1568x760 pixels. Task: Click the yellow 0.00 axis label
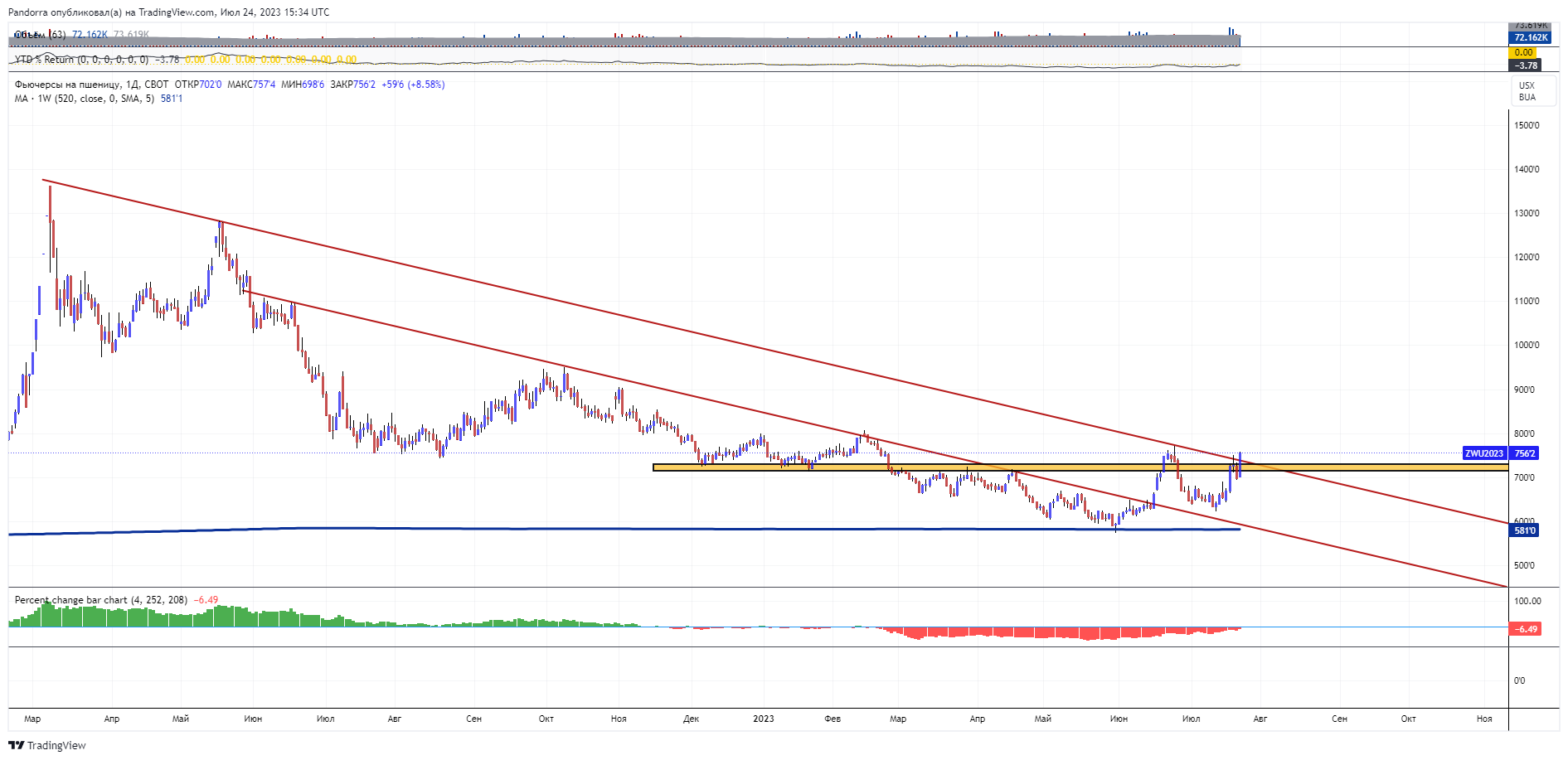coord(1524,52)
